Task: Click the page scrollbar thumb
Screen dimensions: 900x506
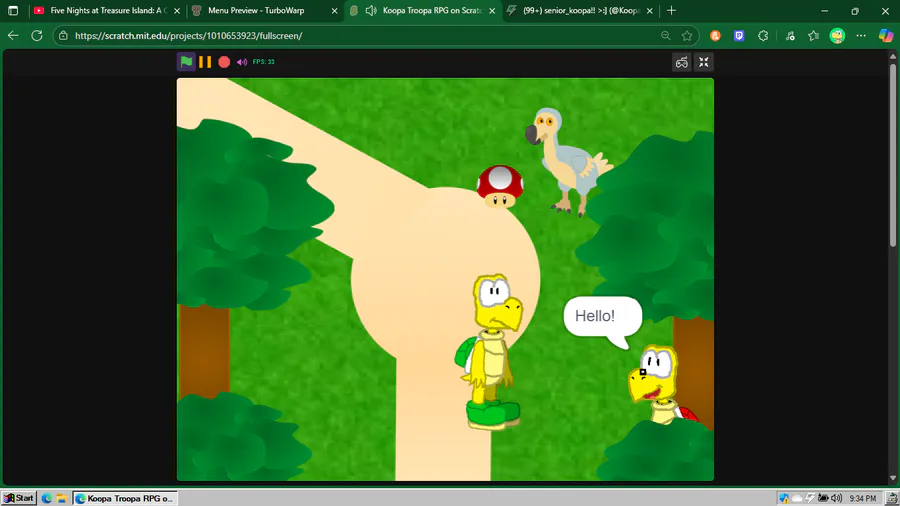Action: pos(893,155)
